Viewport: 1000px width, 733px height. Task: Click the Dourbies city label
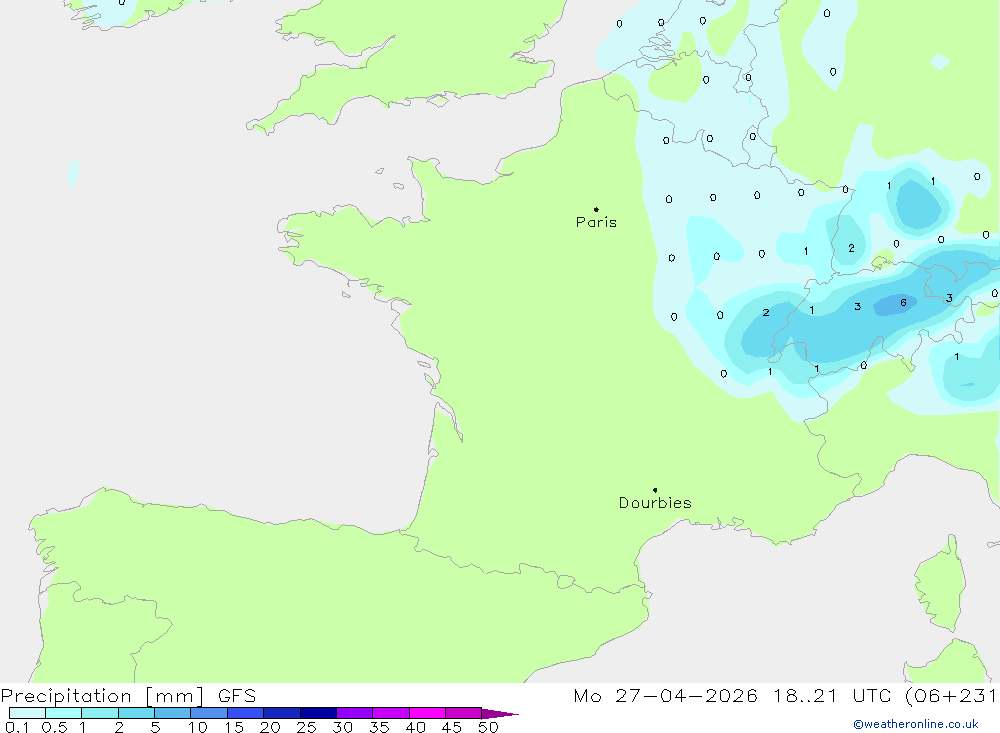tap(655, 503)
